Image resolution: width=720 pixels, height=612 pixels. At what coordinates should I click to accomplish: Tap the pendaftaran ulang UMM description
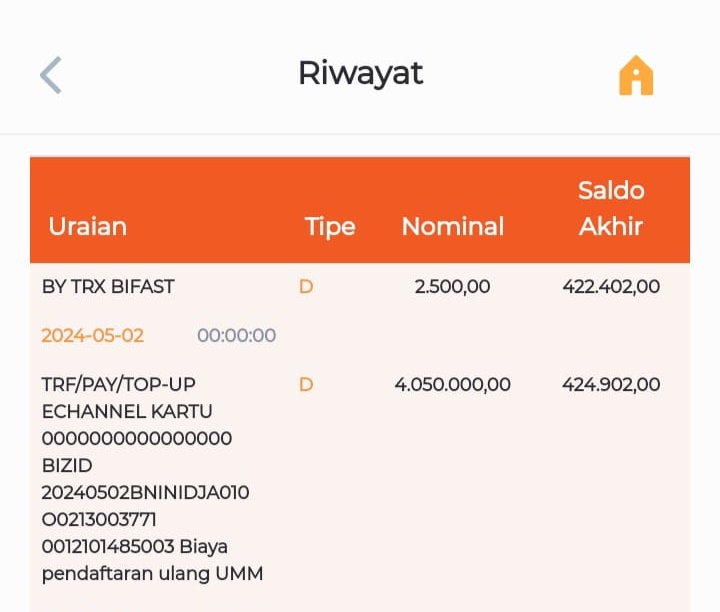click(x=152, y=574)
